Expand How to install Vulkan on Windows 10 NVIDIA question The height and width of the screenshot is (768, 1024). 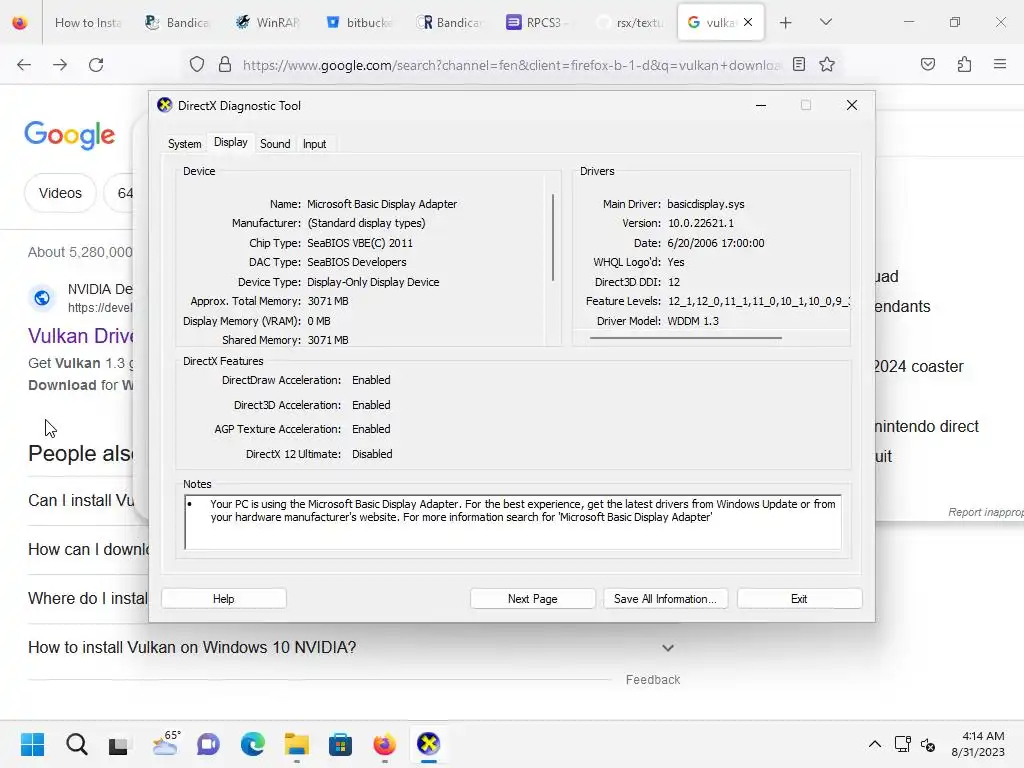(351, 647)
